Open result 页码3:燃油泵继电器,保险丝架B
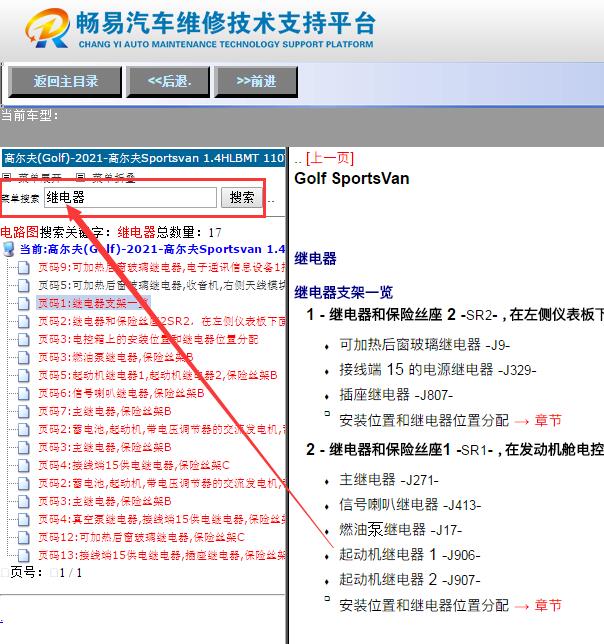The height and width of the screenshot is (644, 604). click(115, 357)
